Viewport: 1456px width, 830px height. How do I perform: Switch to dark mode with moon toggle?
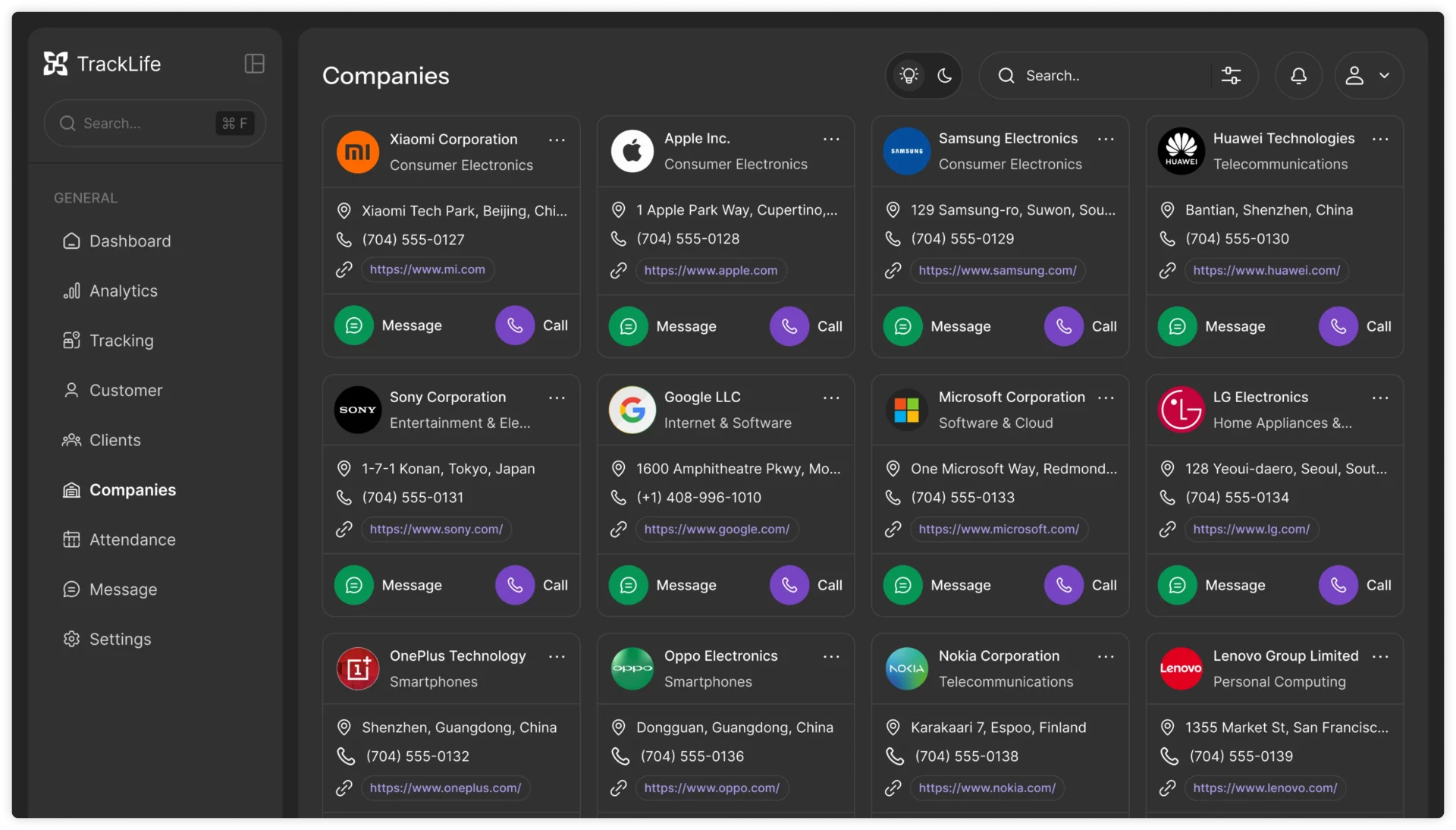(944, 76)
